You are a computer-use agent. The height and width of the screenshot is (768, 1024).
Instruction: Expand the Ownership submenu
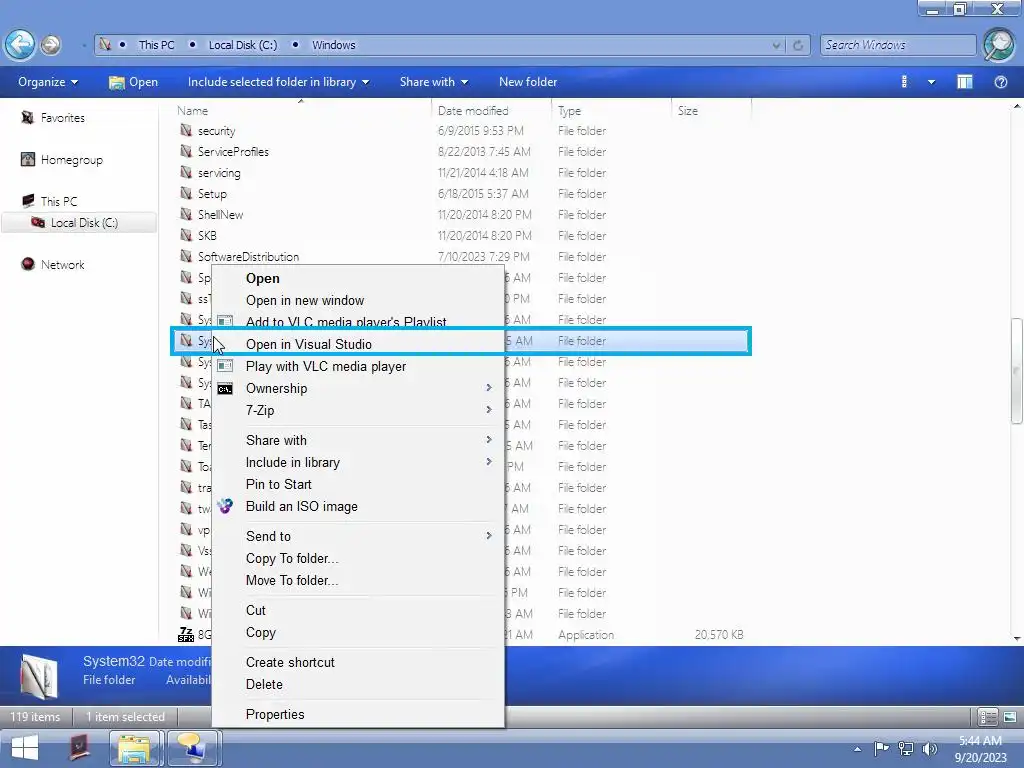coord(358,389)
